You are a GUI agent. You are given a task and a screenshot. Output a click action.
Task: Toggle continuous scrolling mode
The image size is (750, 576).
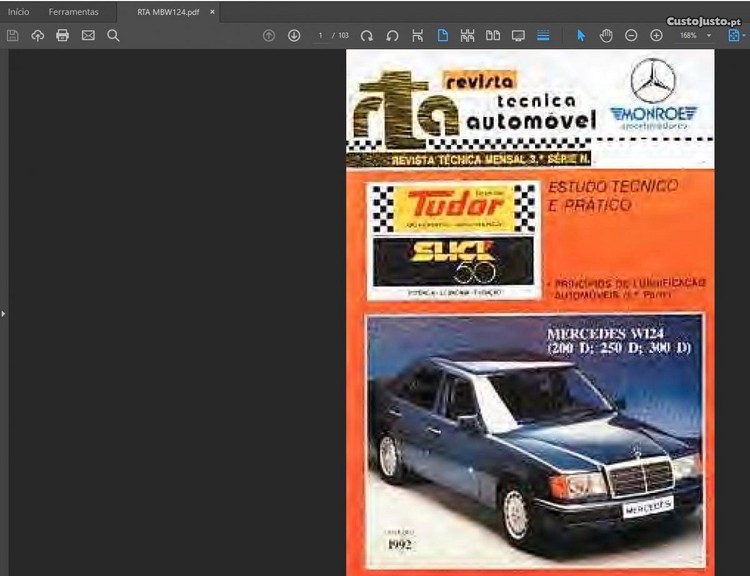(543, 35)
